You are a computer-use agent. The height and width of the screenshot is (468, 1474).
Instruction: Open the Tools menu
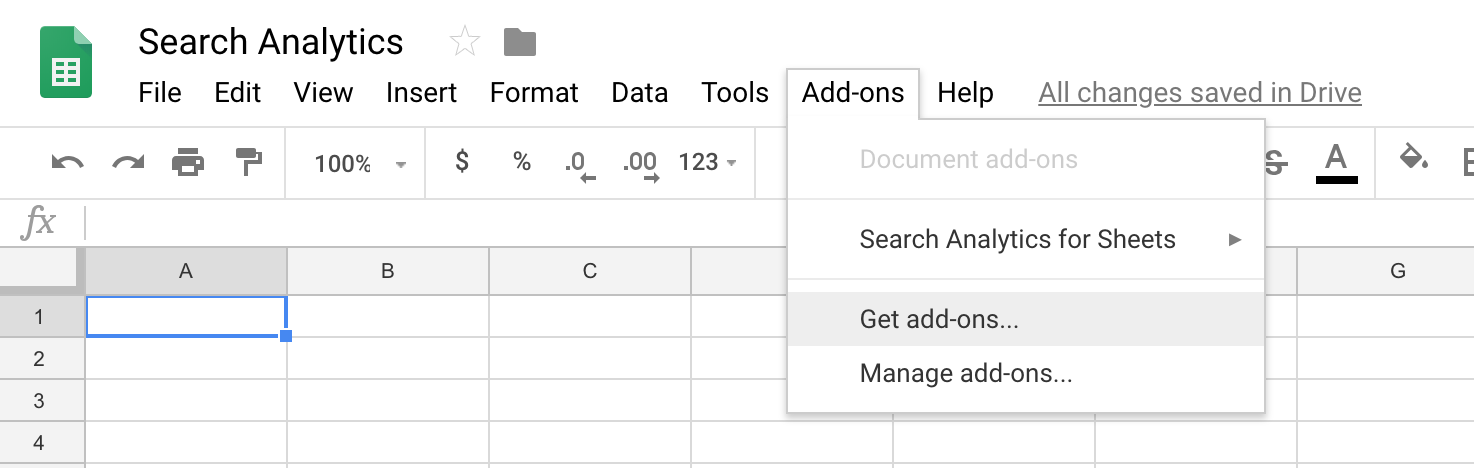735,93
